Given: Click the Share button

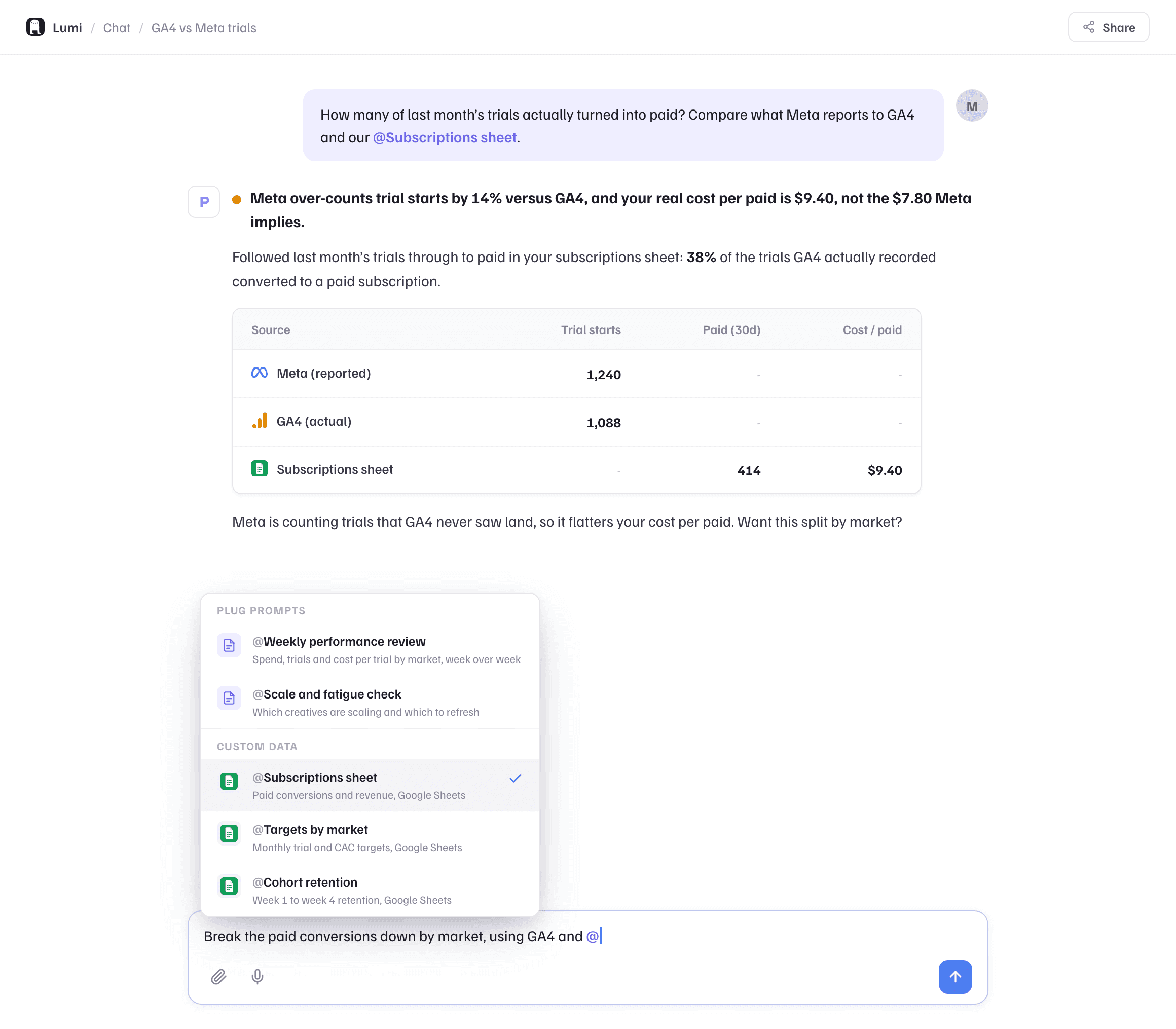Looking at the screenshot, I should click(x=1108, y=27).
